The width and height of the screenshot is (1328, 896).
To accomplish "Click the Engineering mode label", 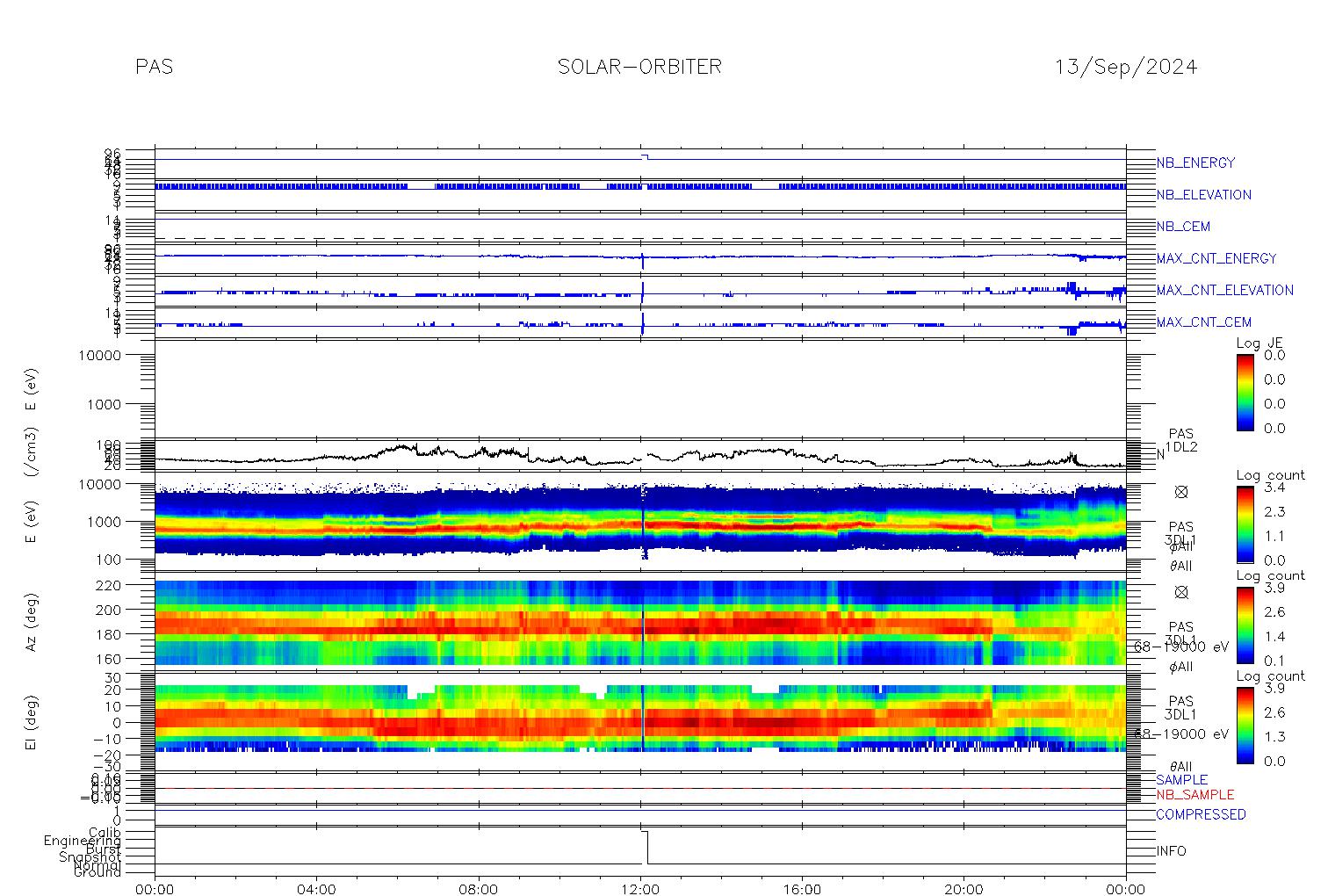I will click(83, 841).
